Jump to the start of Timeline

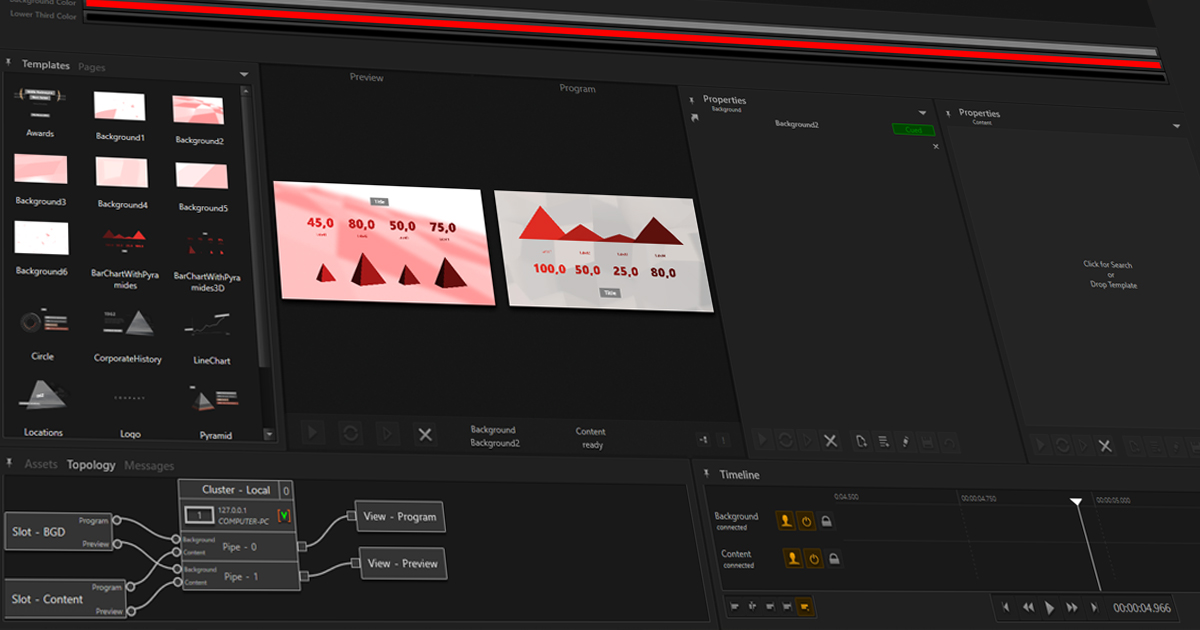(1006, 607)
